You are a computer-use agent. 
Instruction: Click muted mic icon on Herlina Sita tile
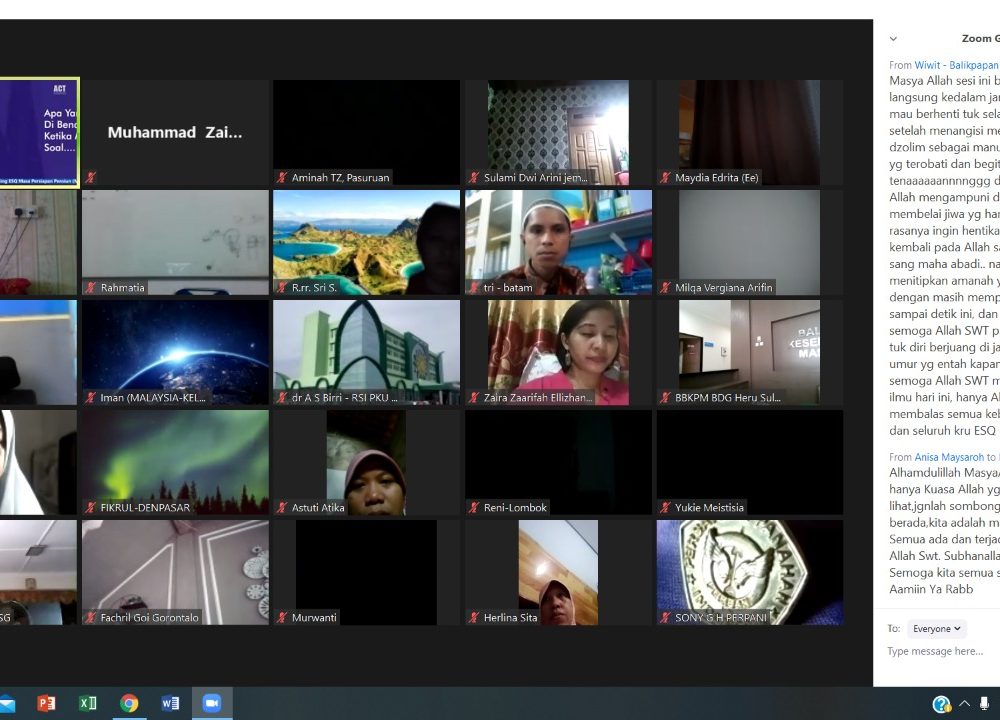[x=474, y=618]
